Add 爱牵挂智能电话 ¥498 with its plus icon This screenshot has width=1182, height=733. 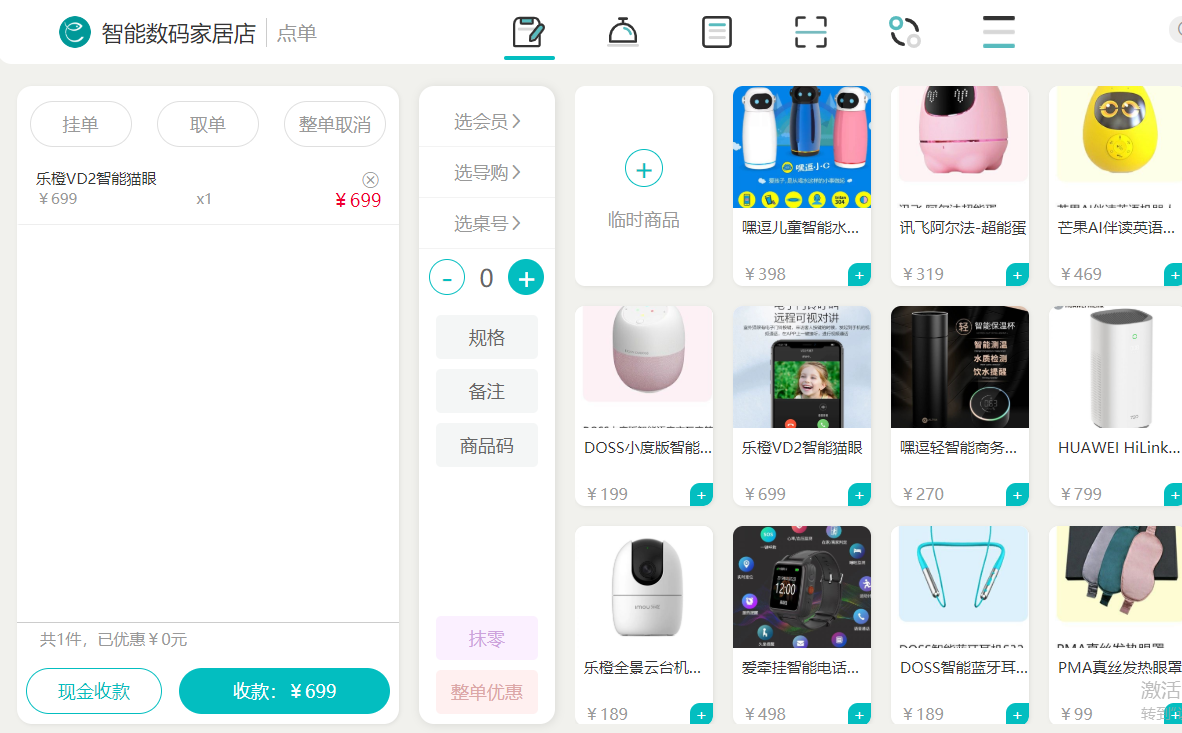coord(859,715)
